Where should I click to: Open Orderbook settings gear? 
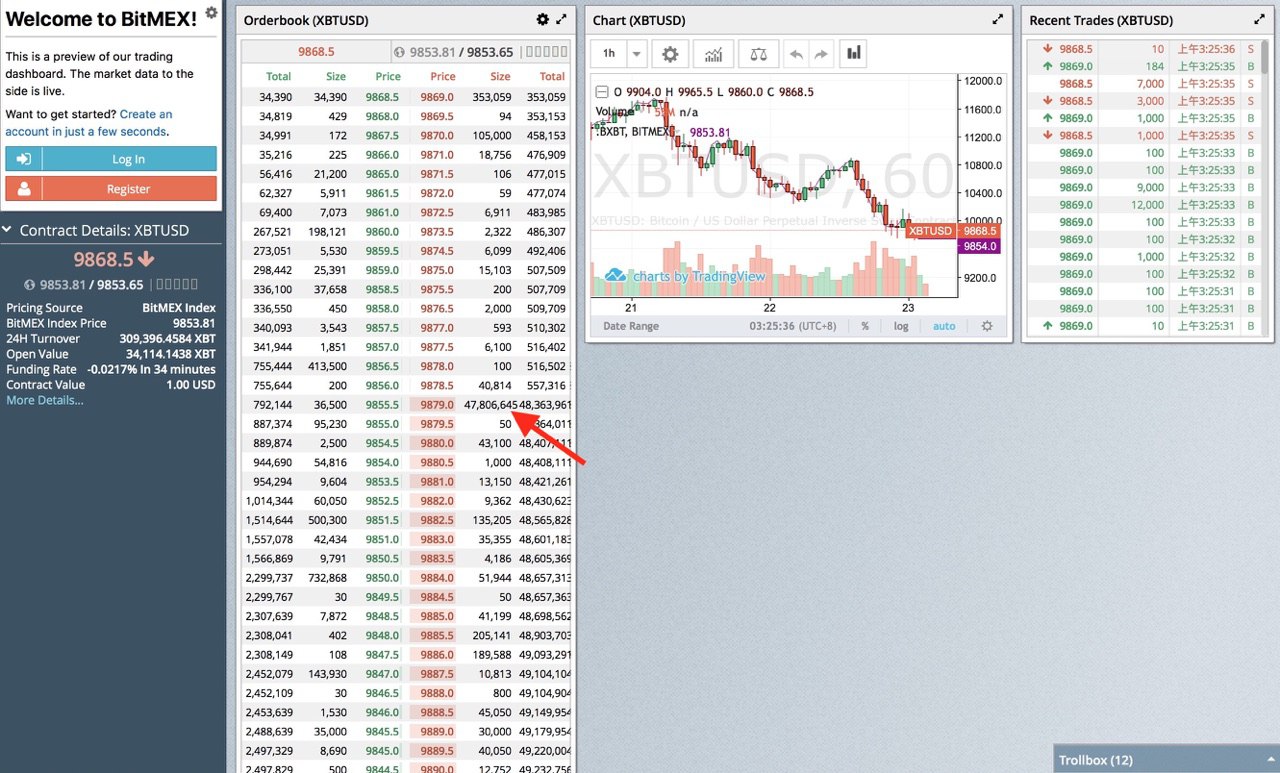click(x=543, y=19)
